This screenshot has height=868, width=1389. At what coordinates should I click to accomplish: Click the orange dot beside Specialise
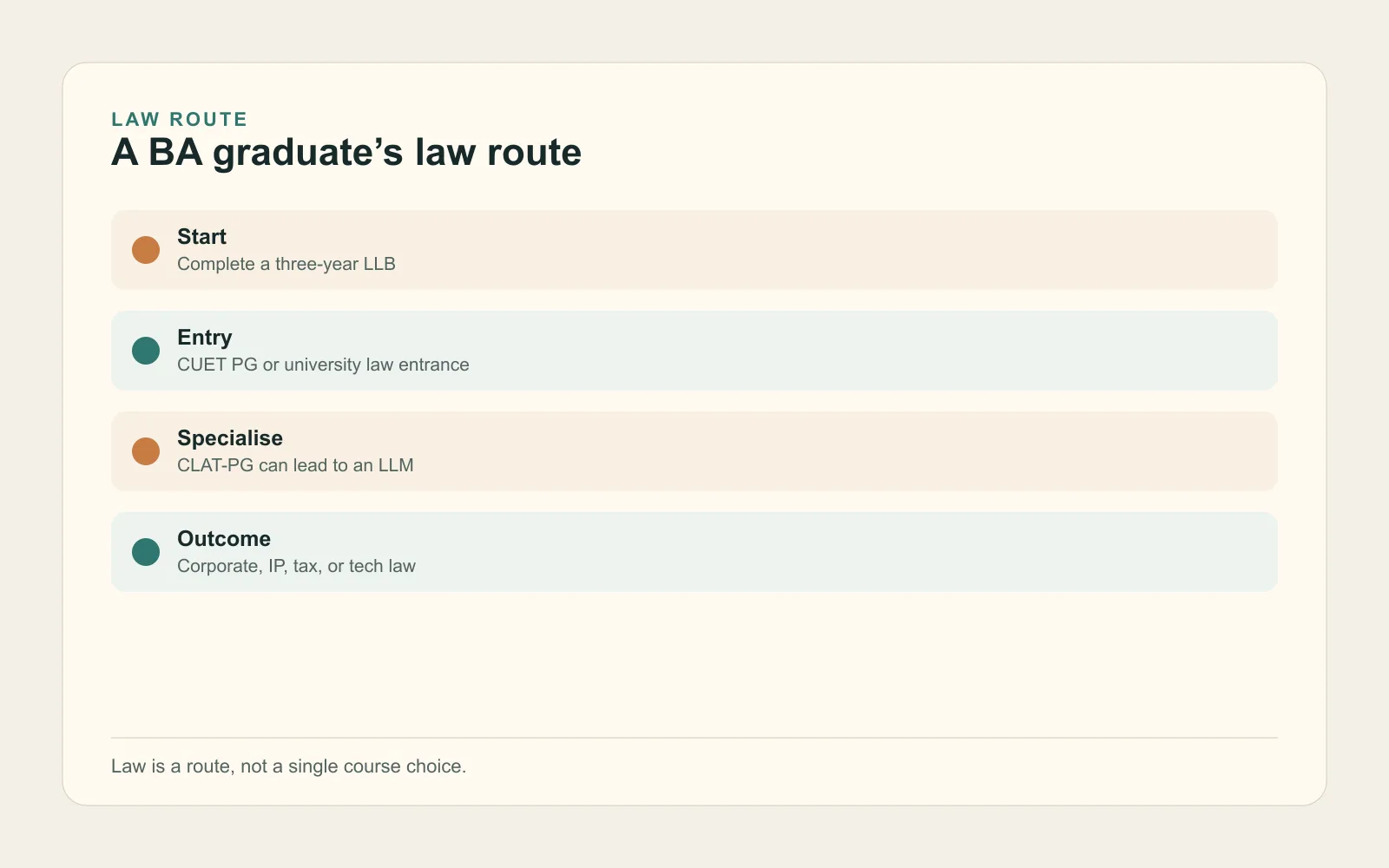pos(146,451)
